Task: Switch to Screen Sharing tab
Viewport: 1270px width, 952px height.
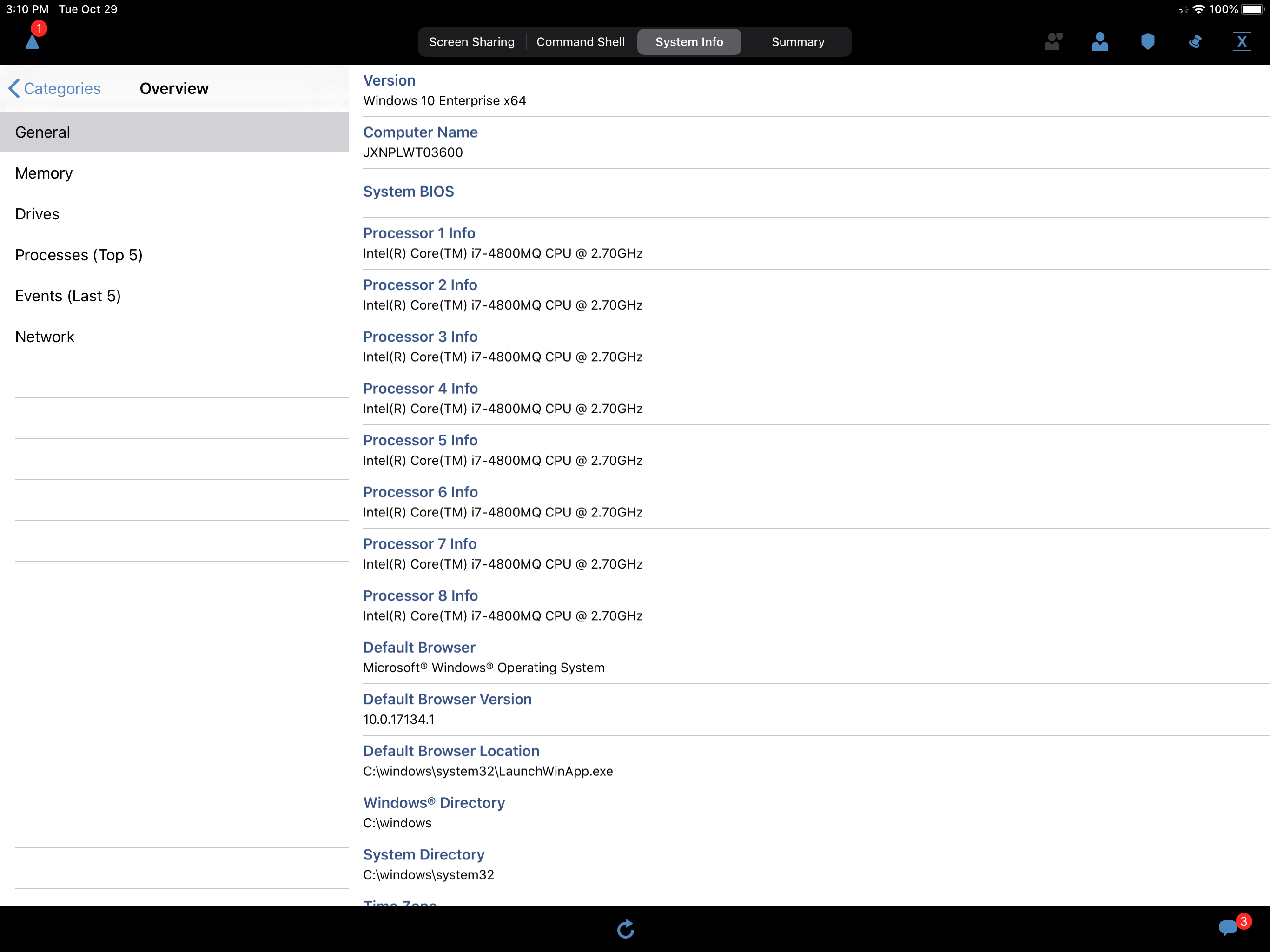Action: click(471, 42)
